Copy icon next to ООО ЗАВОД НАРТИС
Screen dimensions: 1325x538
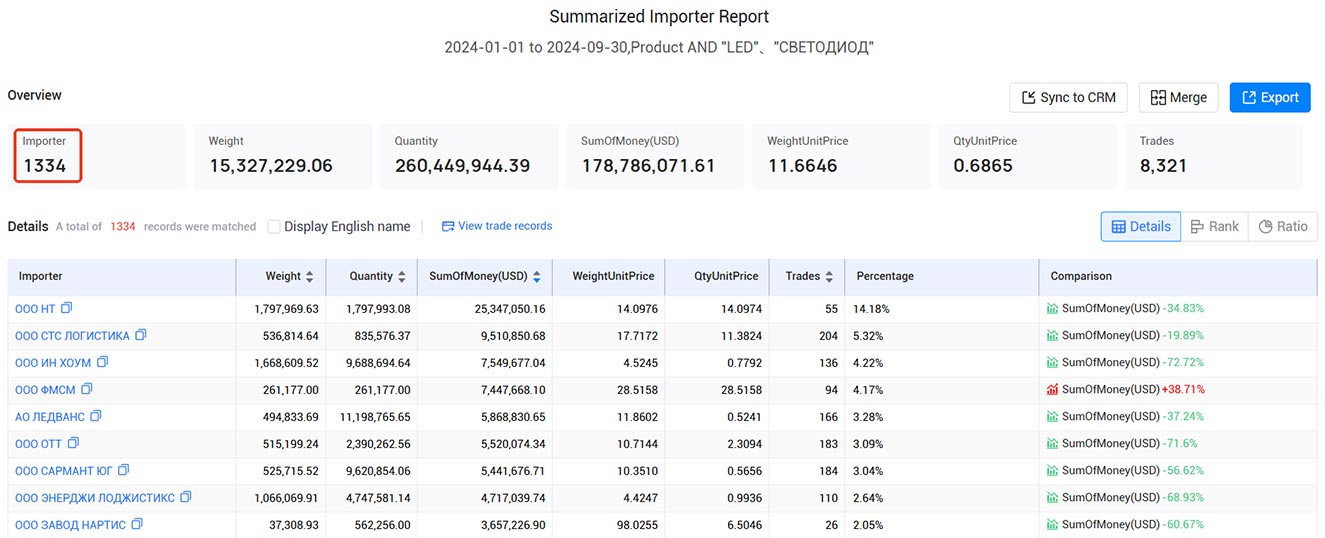point(137,524)
